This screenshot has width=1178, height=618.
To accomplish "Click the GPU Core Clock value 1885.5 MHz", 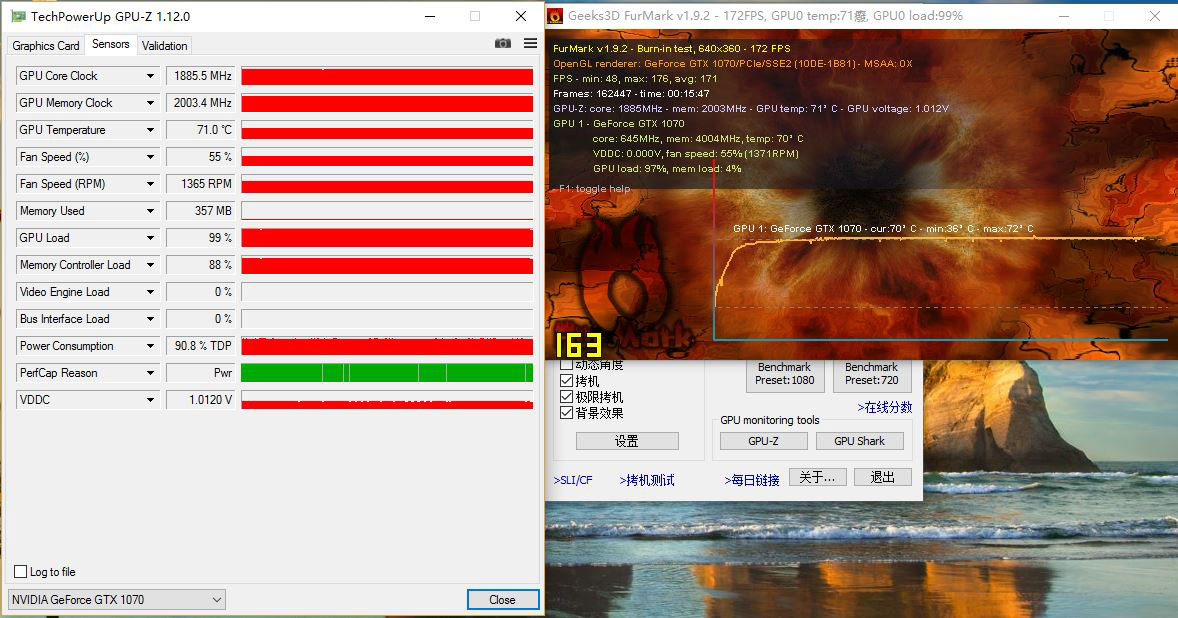I will click(200, 76).
